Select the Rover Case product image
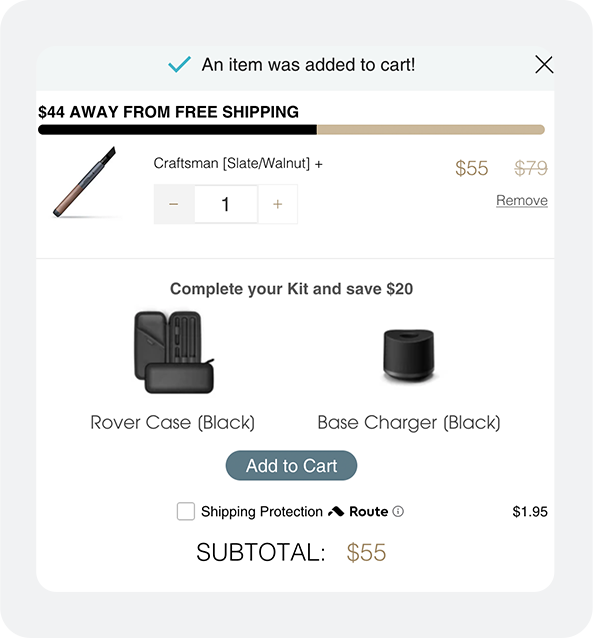The width and height of the screenshot is (593, 638). [x=174, y=352]
